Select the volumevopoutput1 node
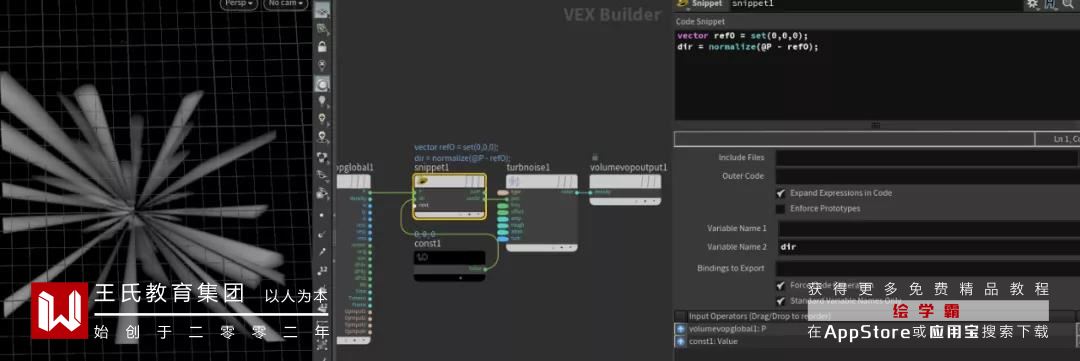Viewport: 1080px width, 361px height. pyautogui.click(x=625, y=189)
